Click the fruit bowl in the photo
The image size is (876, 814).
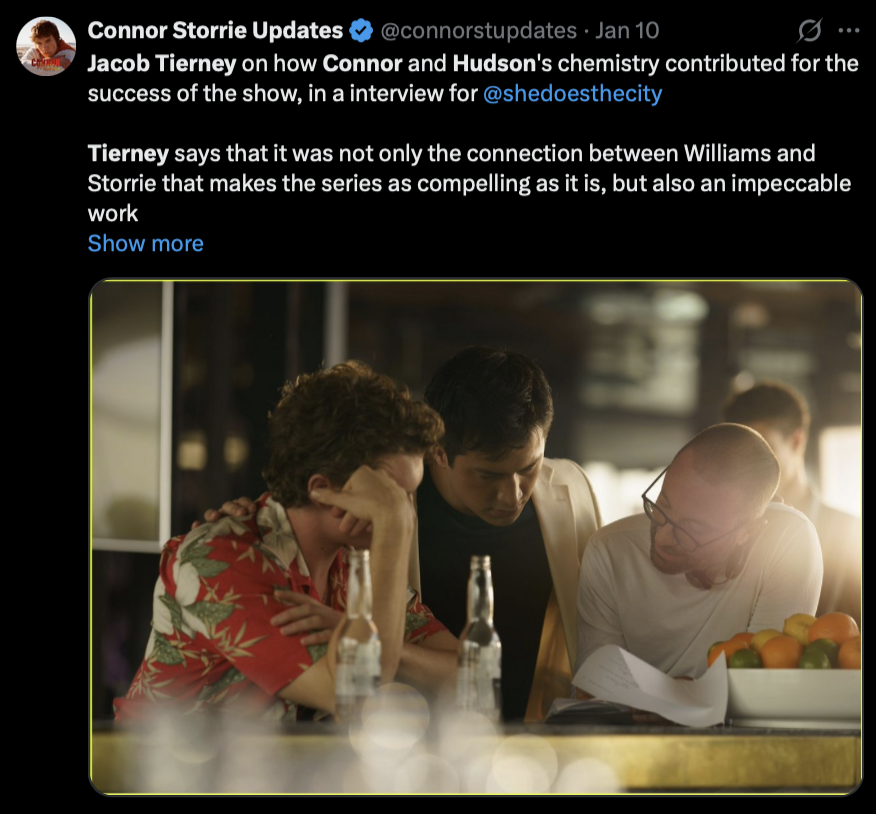(x=788, y=668)
